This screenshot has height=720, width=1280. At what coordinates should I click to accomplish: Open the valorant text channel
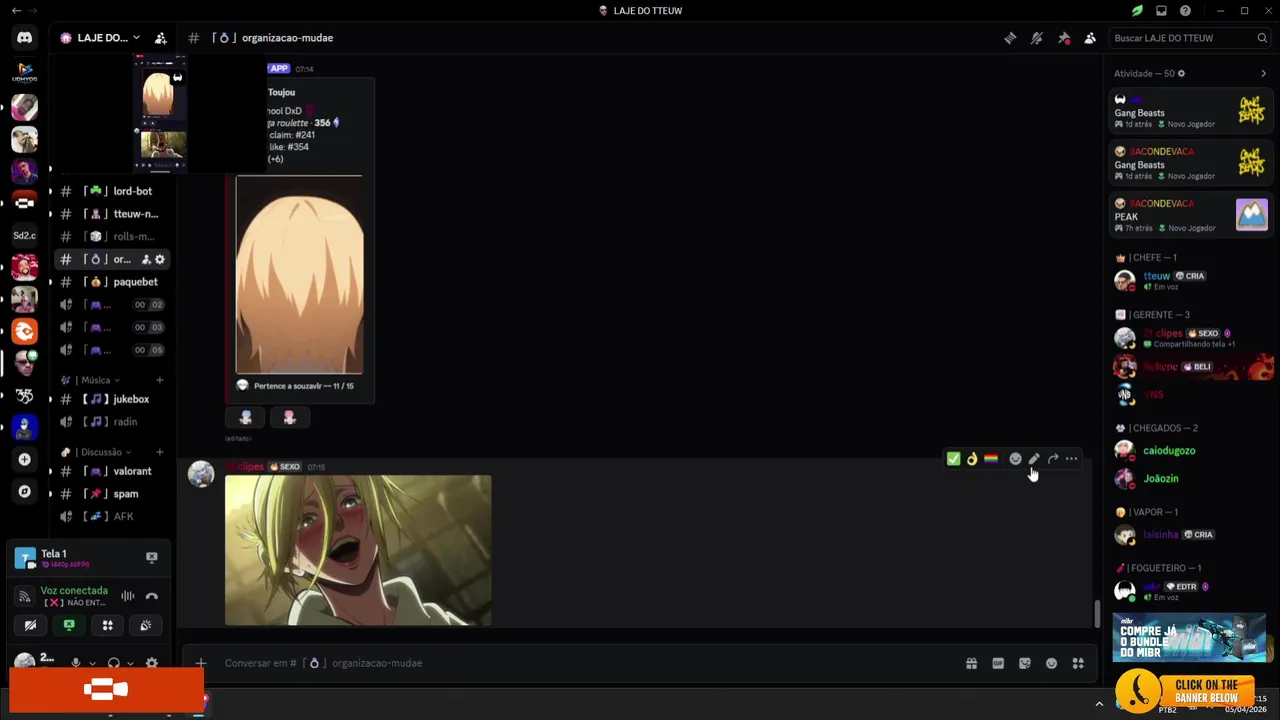coord(110,471)
